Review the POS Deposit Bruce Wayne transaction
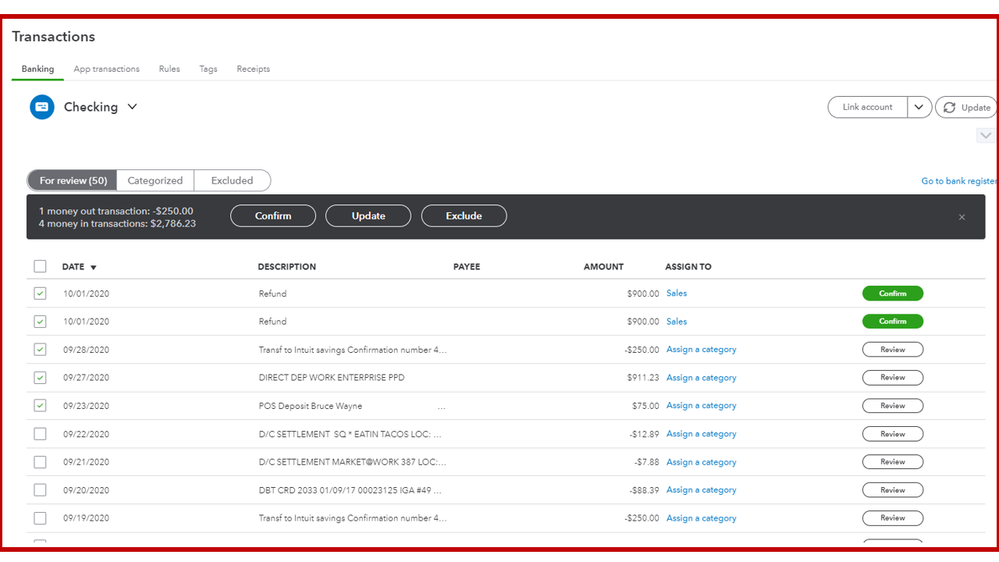This screenshot has height=562, width=999. tap(893, 406)
